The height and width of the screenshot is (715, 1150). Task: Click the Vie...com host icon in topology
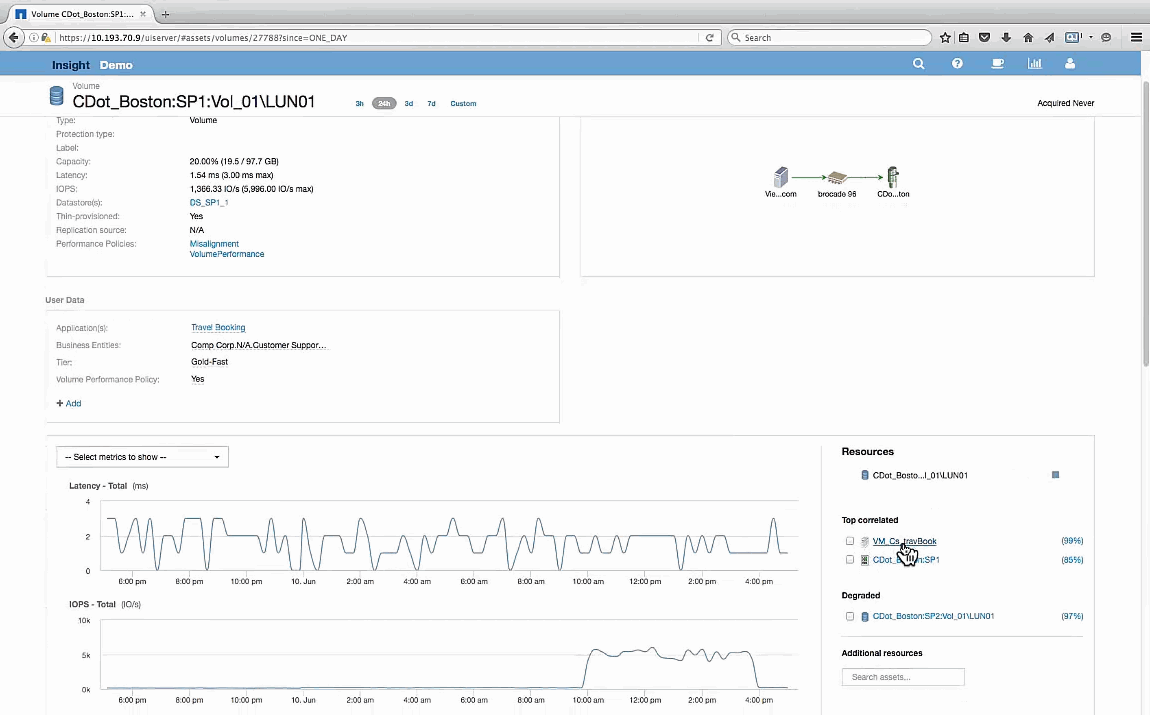point(781,177)
